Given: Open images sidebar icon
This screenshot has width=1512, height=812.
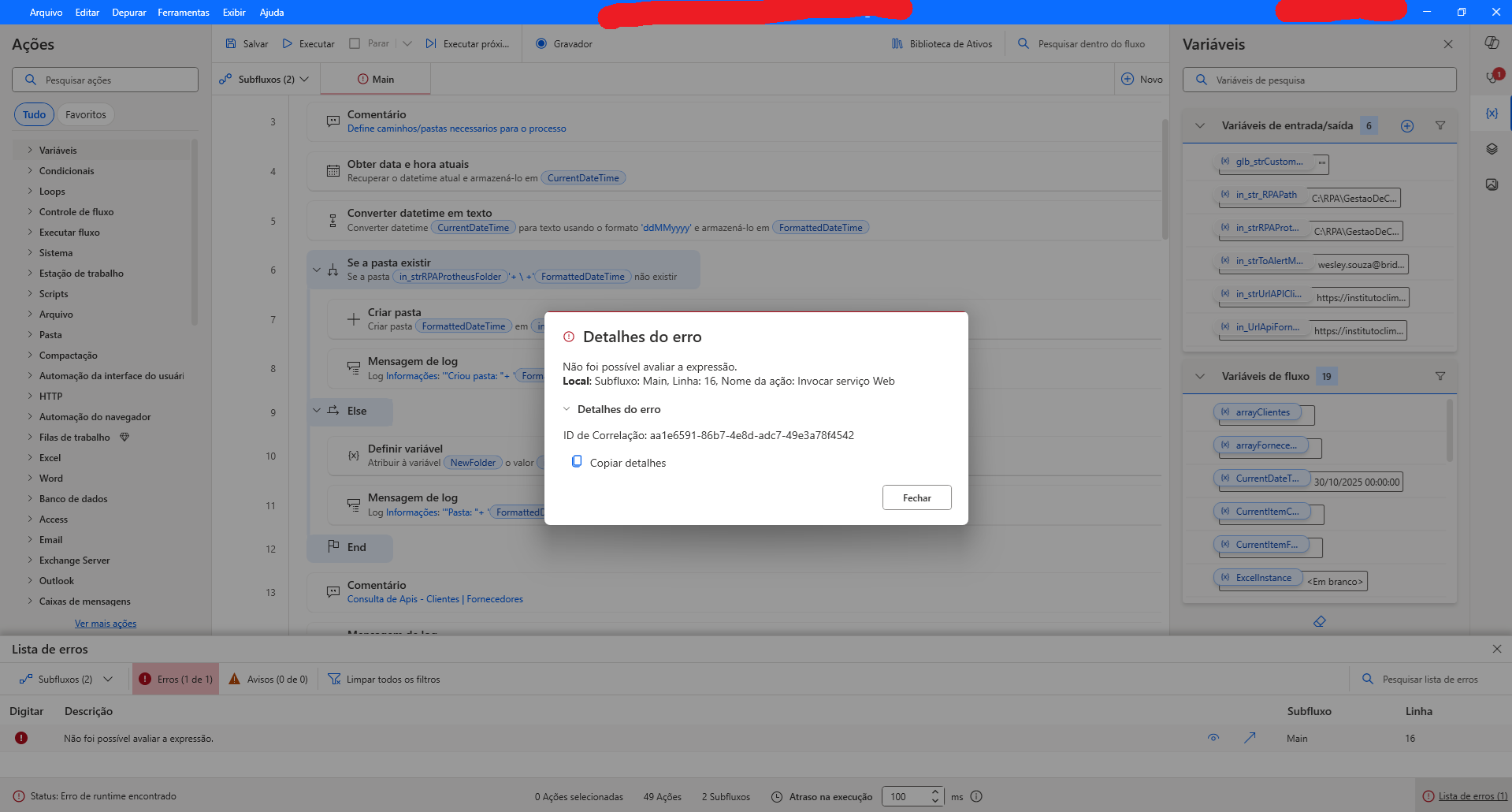Looking at the screenshot, I should point(1492,184).
